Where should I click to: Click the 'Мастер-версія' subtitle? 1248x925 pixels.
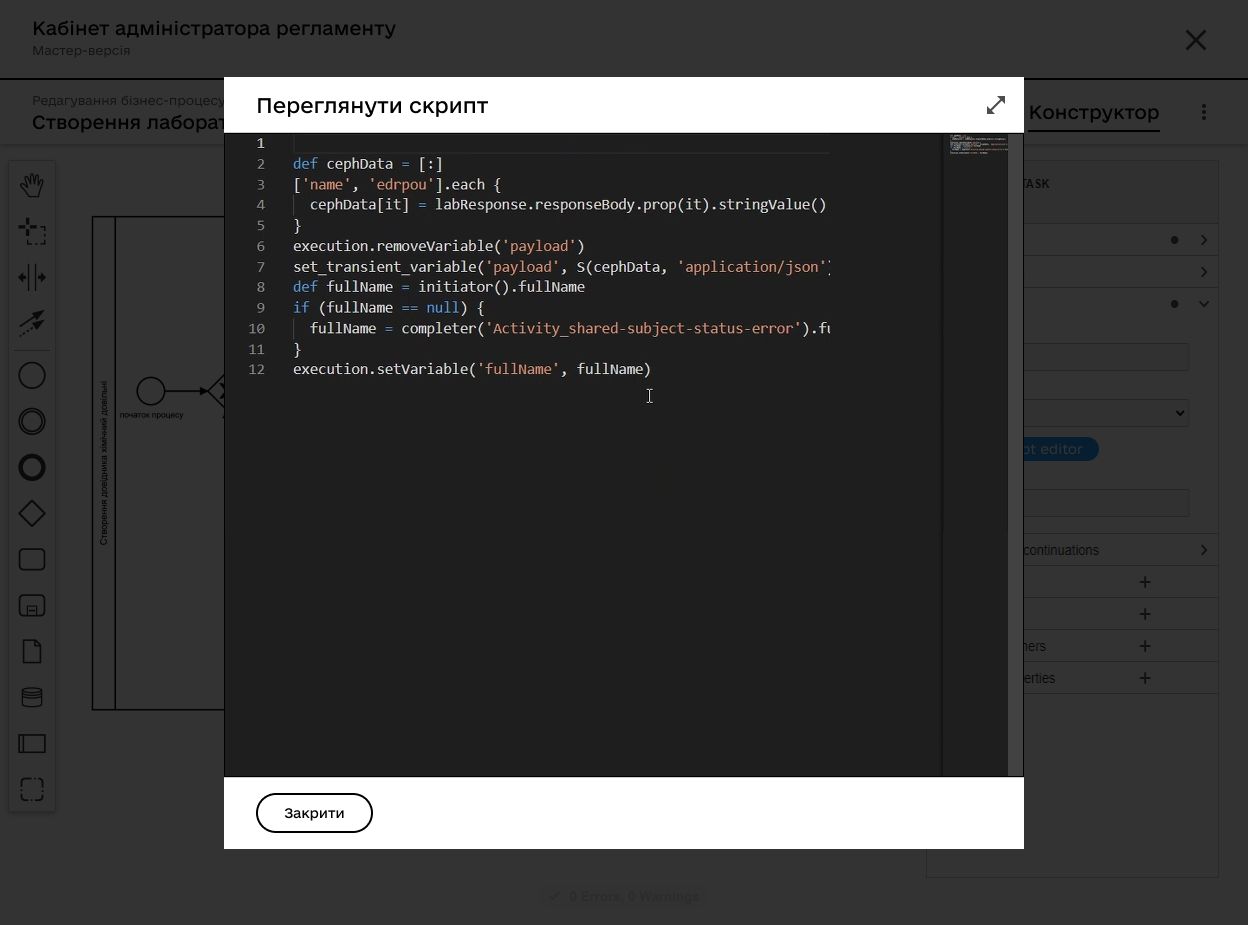pyautogui.click(x=81, y=50)
